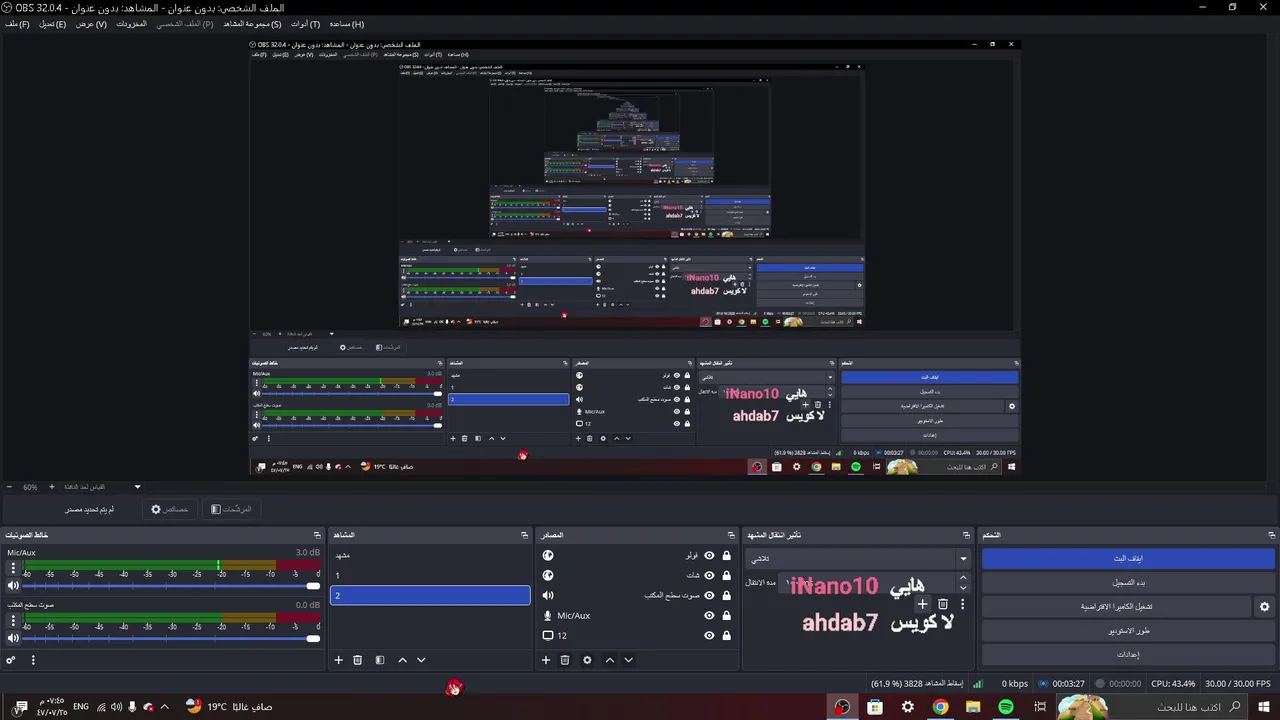Click the المرشحات filters button under the preview
Viewport: 1280px width, 720px height.
pos(231,509)
